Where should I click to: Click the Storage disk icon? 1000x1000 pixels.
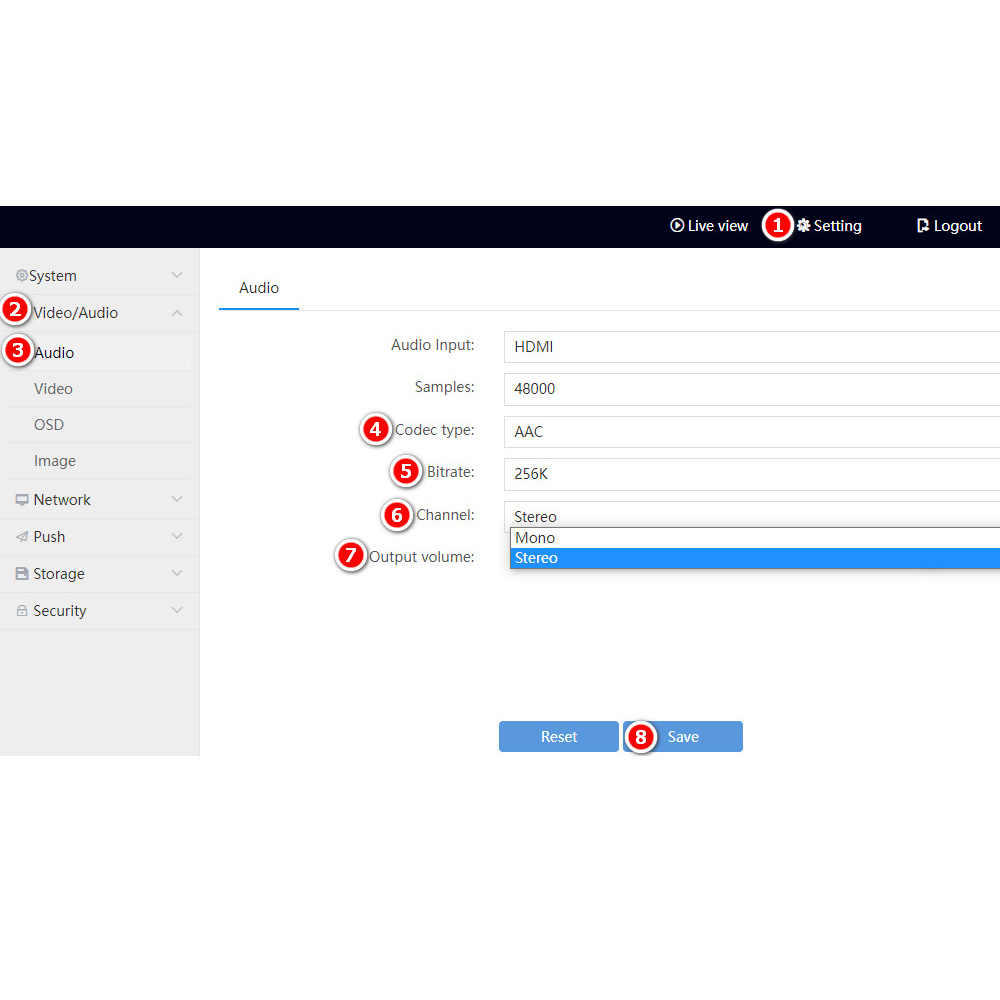tap(22, 574)
